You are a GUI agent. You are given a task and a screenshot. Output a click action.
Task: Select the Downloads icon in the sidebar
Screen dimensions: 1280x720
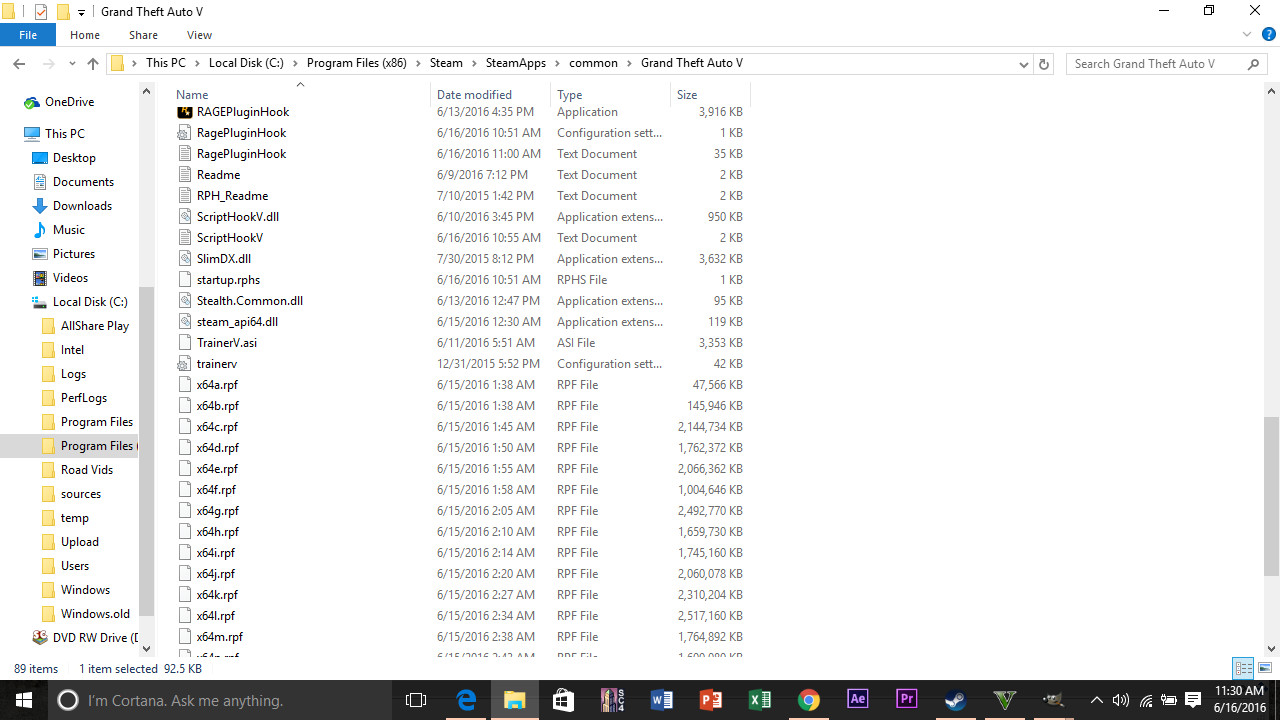(40, 206)
